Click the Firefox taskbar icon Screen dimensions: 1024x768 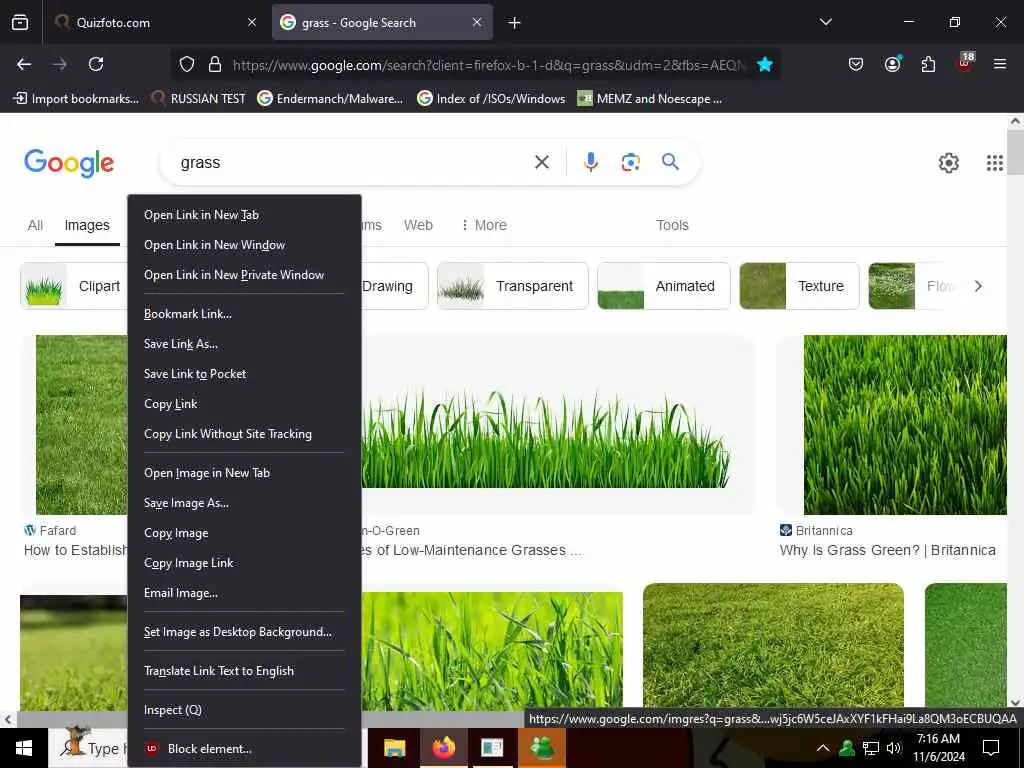tap(443, 748)
